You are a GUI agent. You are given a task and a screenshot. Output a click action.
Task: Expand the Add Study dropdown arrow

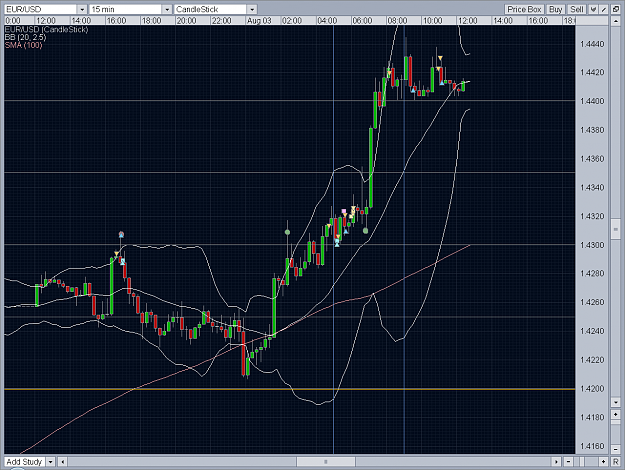click(51, 462)
